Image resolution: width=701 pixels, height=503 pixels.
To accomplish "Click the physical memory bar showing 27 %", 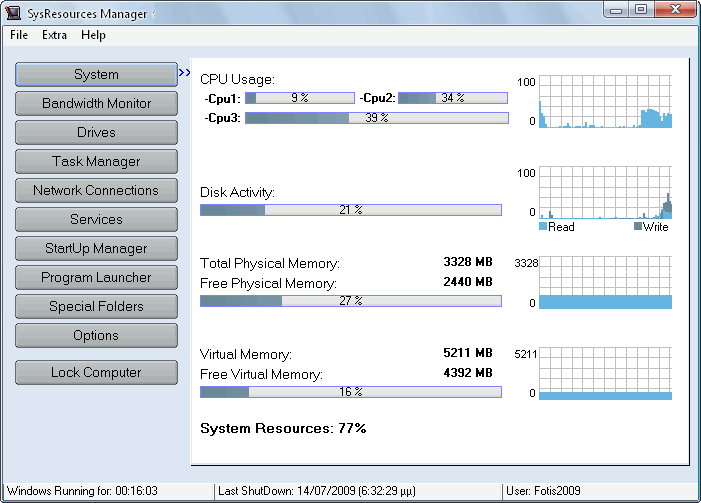I will point(351,301).
